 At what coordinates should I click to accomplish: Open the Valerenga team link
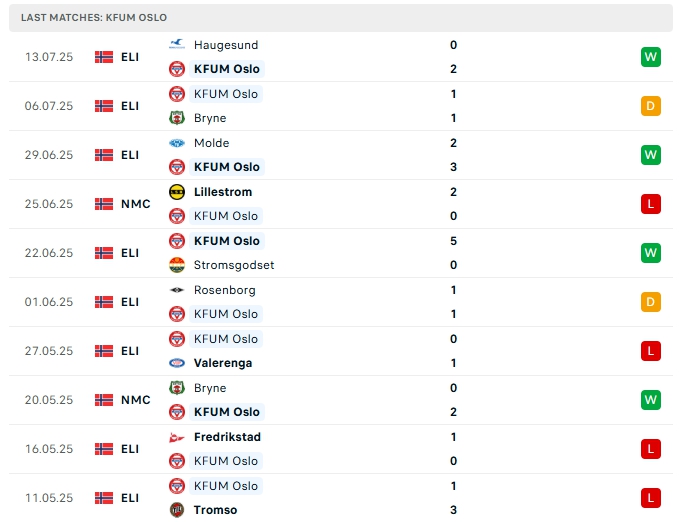point(223,363)
